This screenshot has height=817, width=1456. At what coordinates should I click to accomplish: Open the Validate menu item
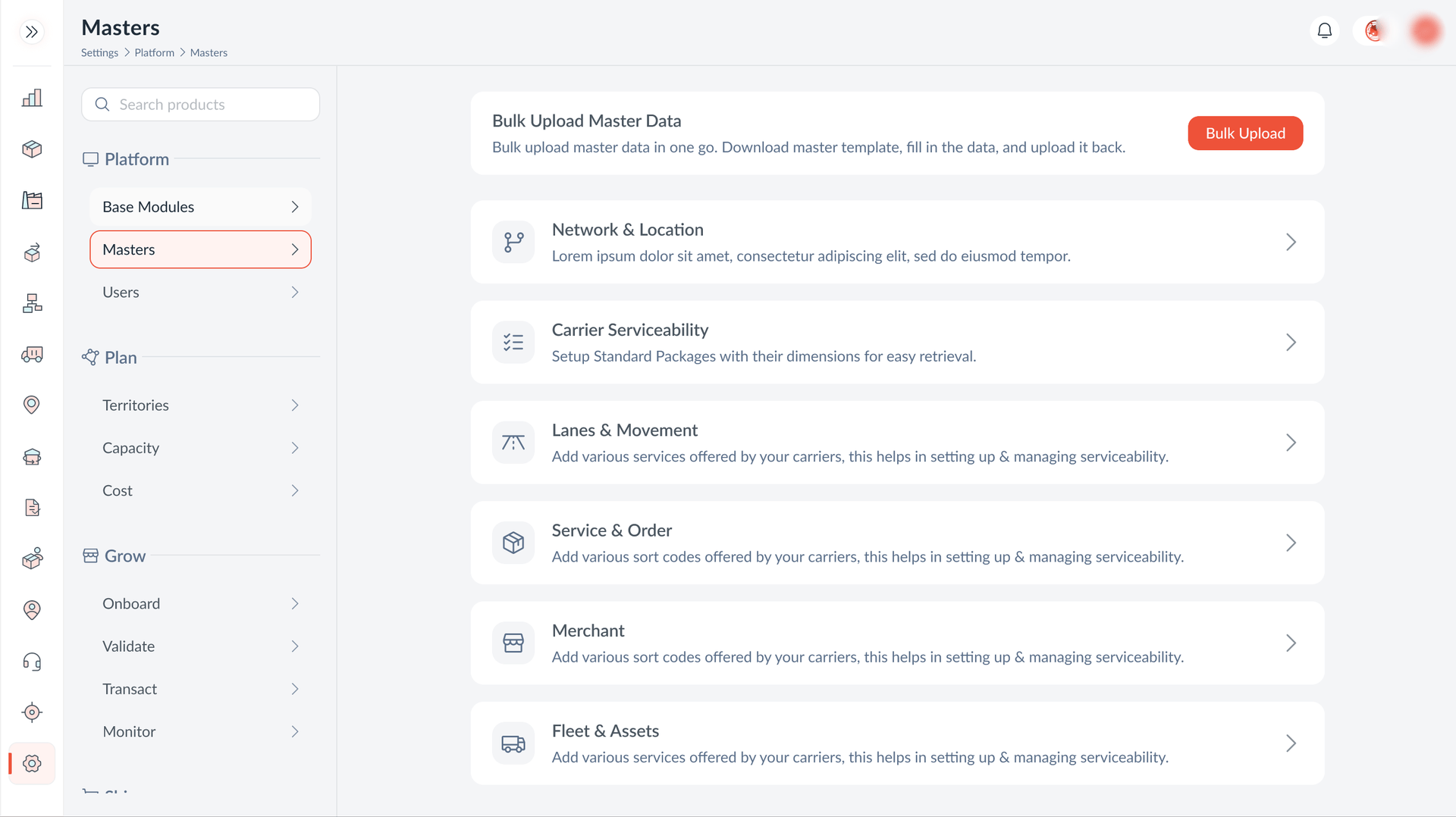[x=200, y=646]
